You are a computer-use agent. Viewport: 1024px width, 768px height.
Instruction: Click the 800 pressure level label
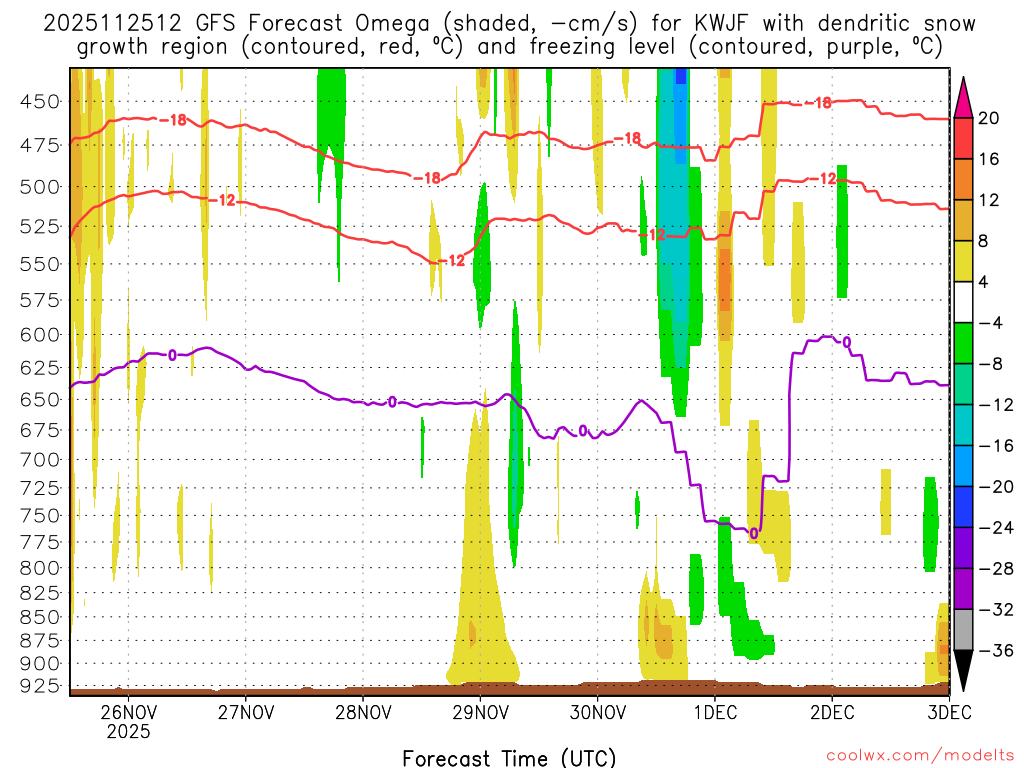40,568
